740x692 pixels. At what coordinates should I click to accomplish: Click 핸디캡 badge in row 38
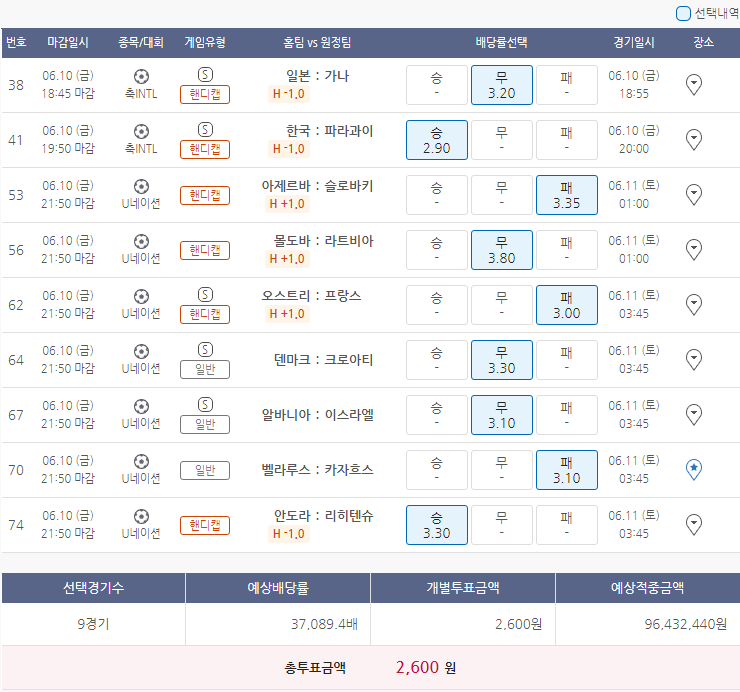click(x=205, y=94)
